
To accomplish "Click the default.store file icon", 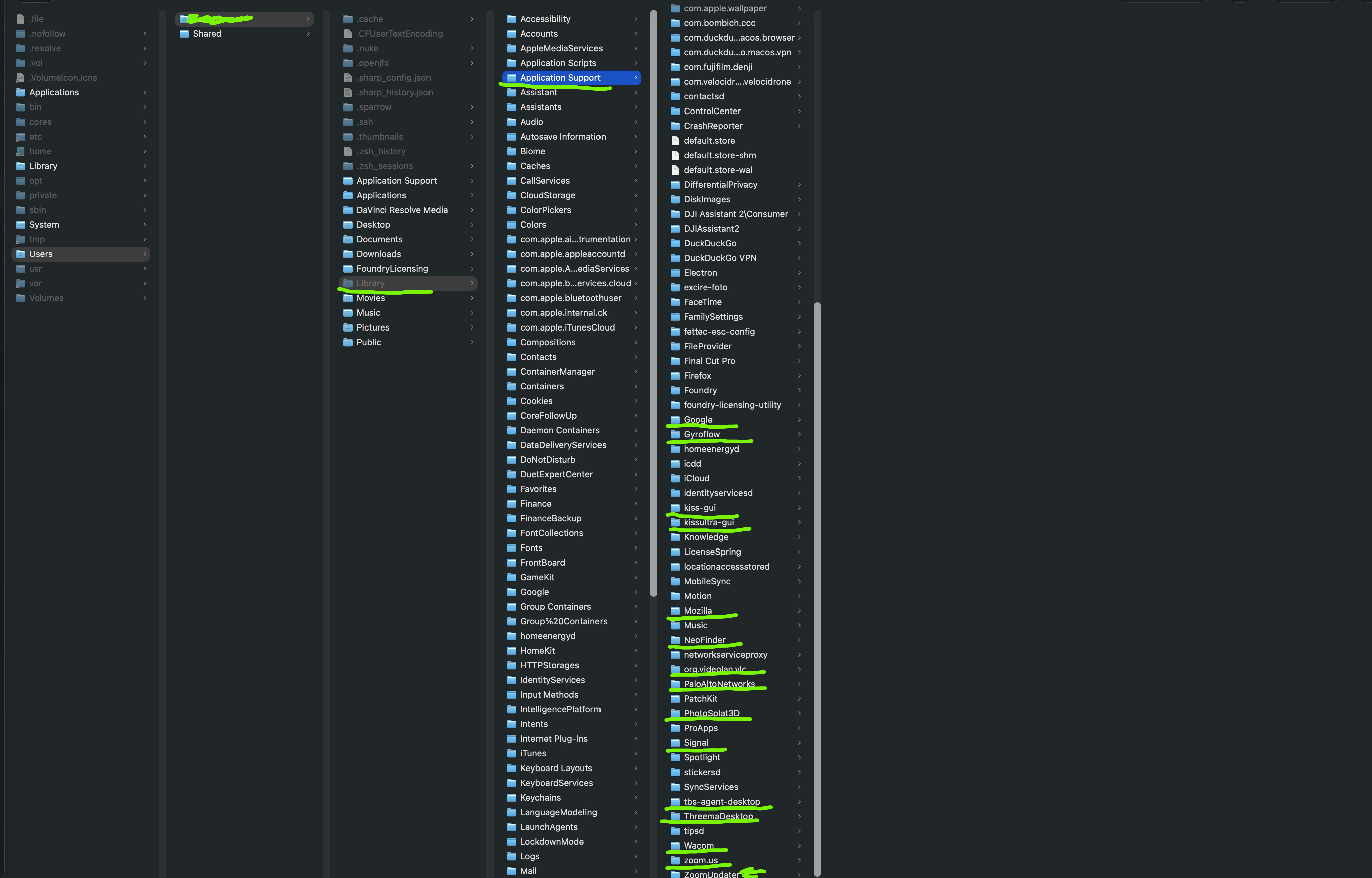I will pos(675,140).
